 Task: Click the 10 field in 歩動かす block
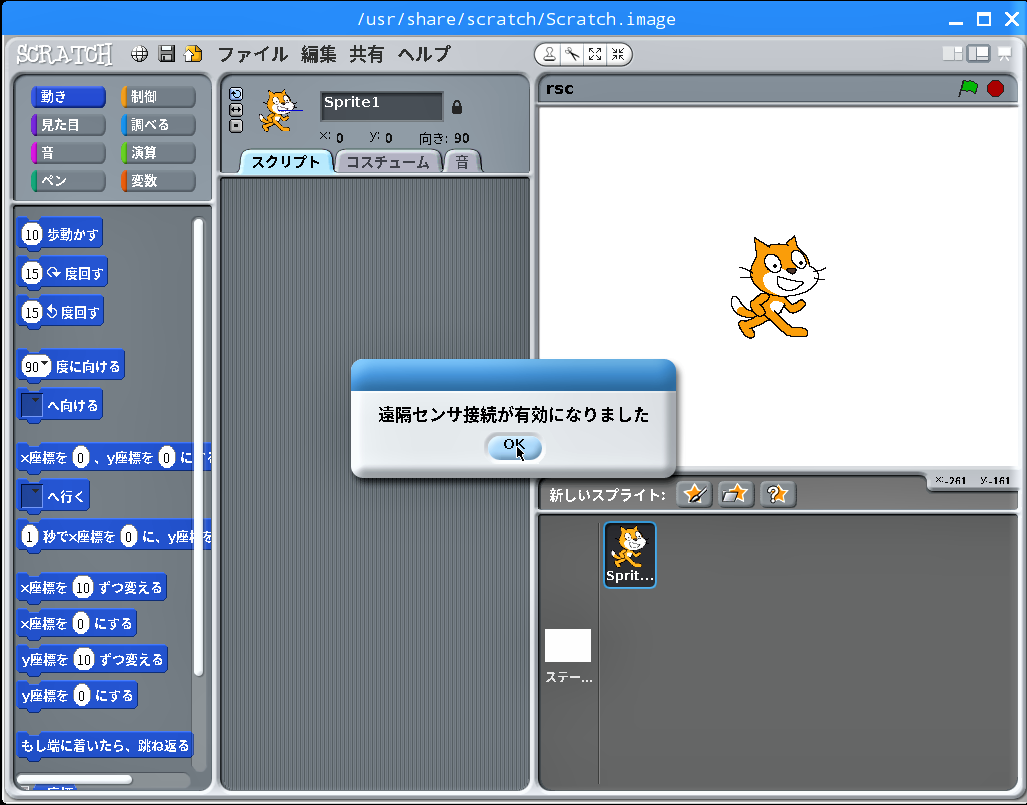[x=32, y=234]
